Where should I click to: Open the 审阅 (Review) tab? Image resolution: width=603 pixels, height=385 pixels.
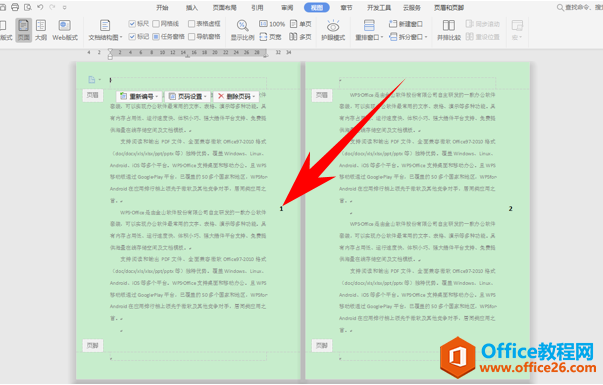point(287,7)
